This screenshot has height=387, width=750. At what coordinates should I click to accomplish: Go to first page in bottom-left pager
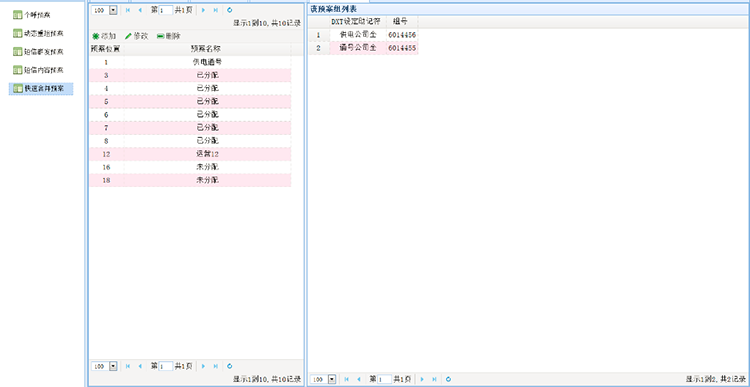tap(128, 366)
